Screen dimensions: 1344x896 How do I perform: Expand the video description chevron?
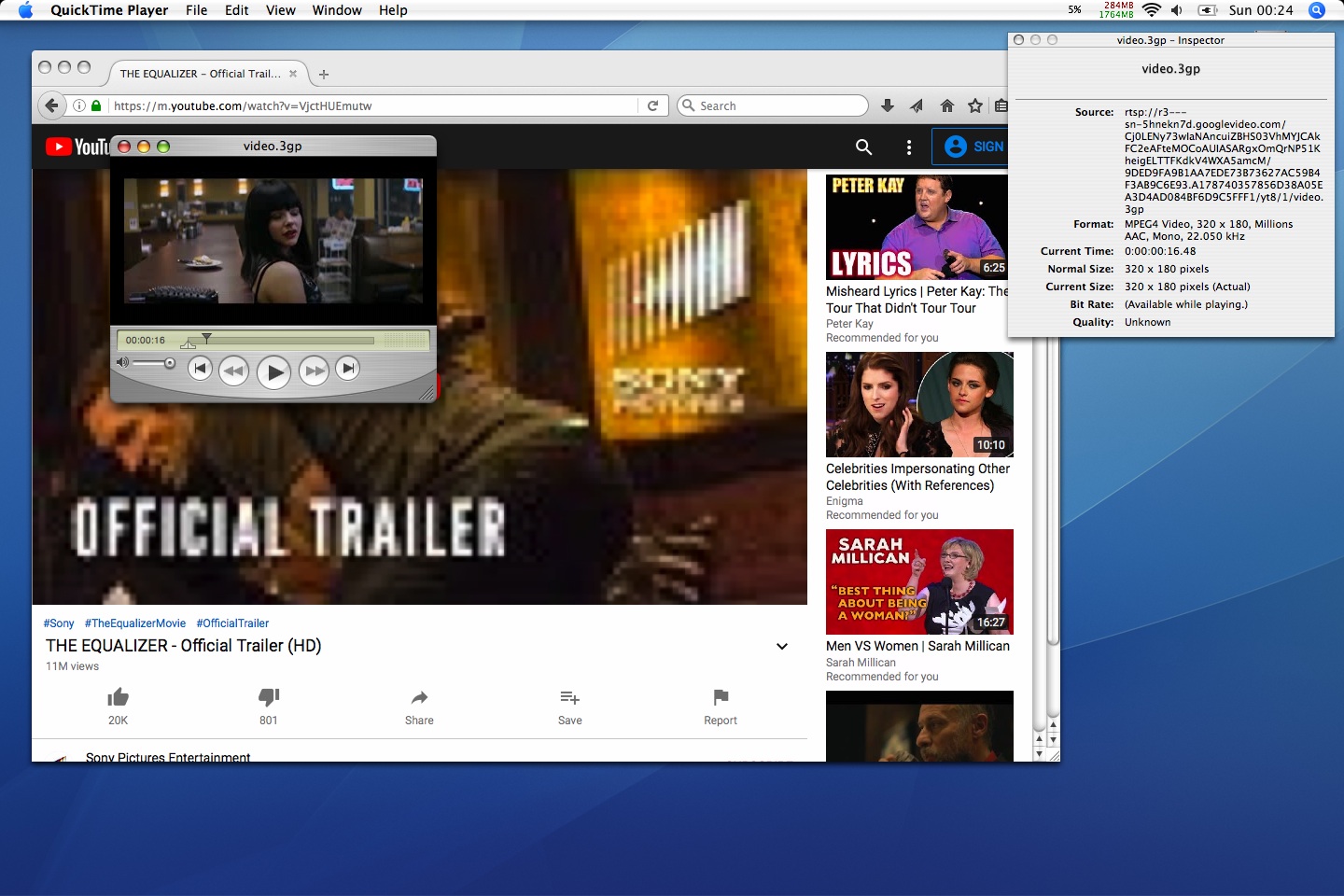782,646
